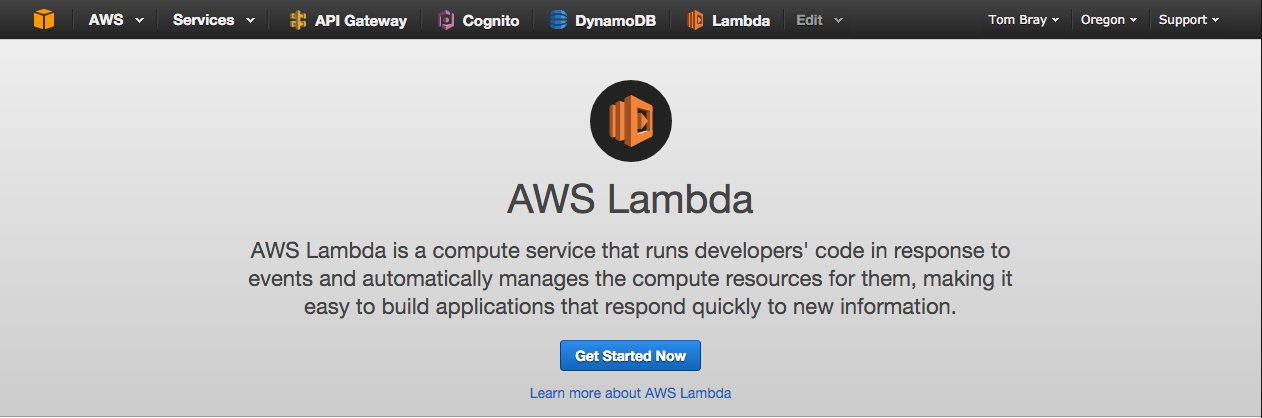
Task: Click the purple Cognito shortcut icon
Action: (447, 20)
